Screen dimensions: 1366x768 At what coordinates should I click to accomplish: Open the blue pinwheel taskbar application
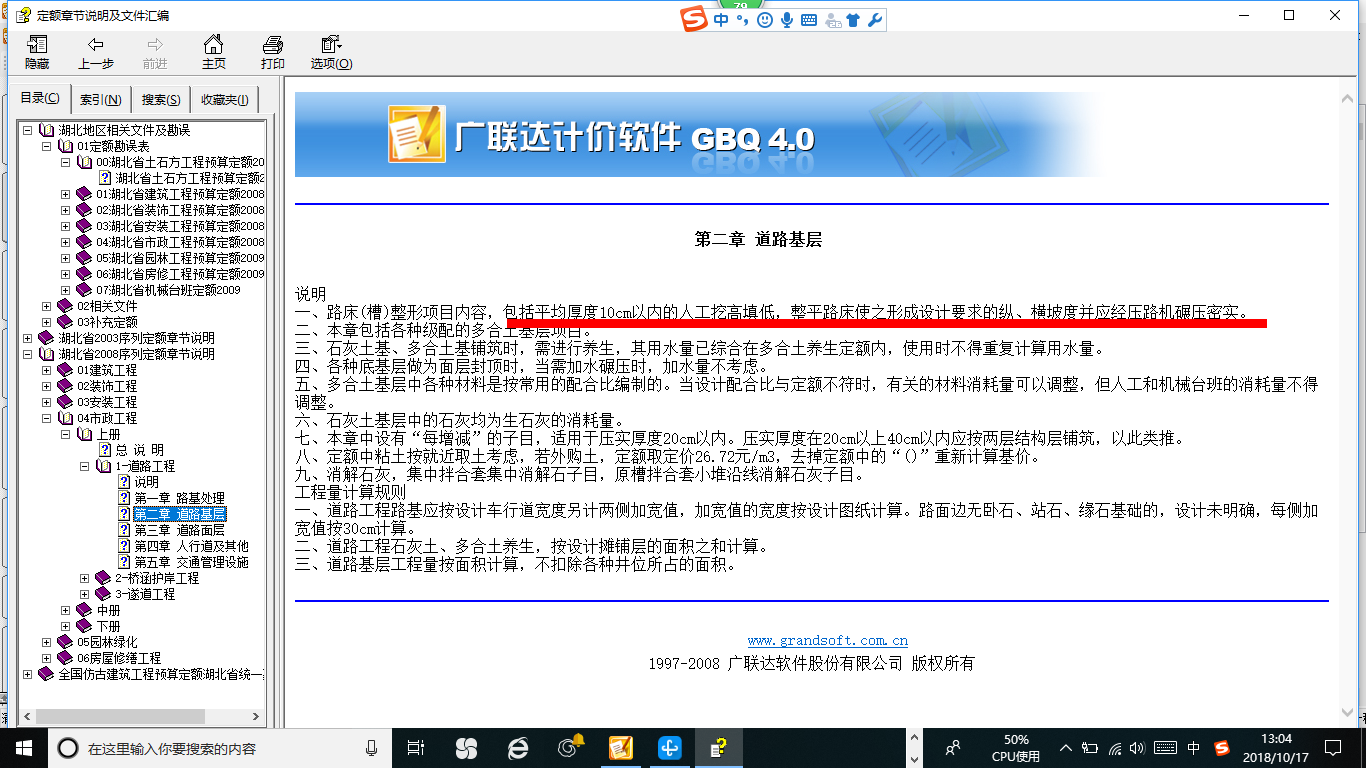pos(670,747)
